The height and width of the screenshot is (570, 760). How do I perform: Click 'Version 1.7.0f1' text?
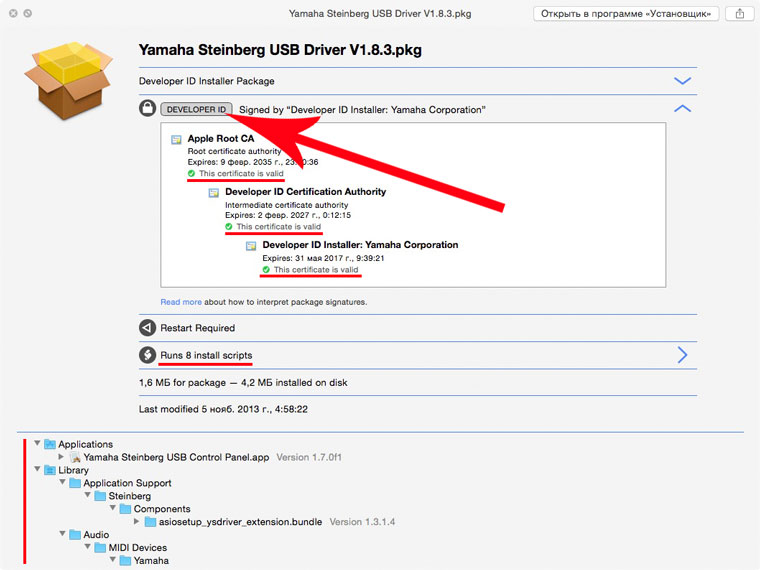tap(309, 457)
